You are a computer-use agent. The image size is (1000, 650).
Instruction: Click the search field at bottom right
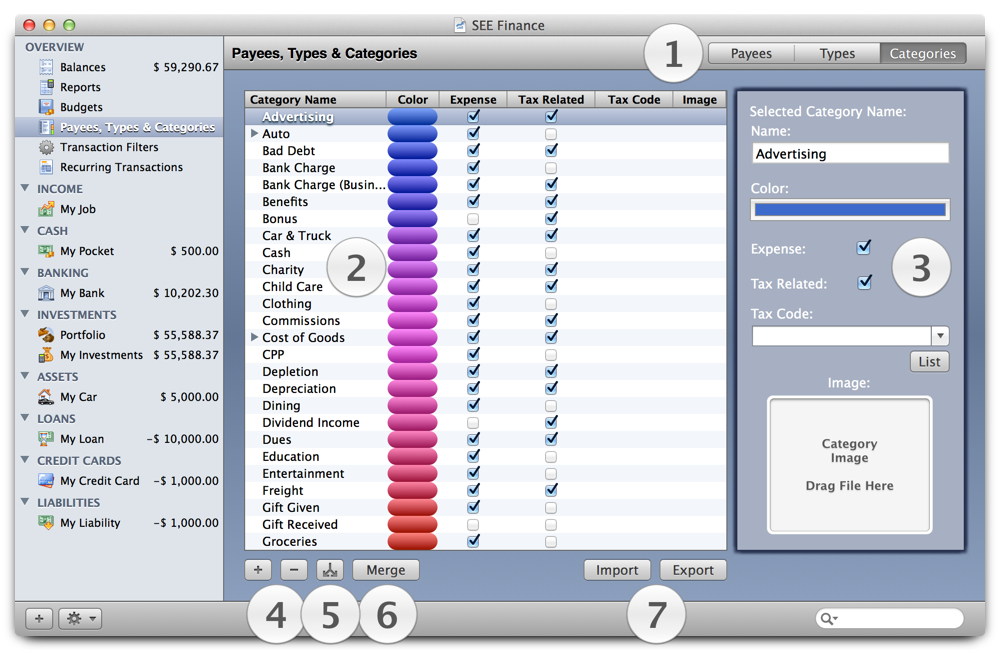tap(889, 618)
